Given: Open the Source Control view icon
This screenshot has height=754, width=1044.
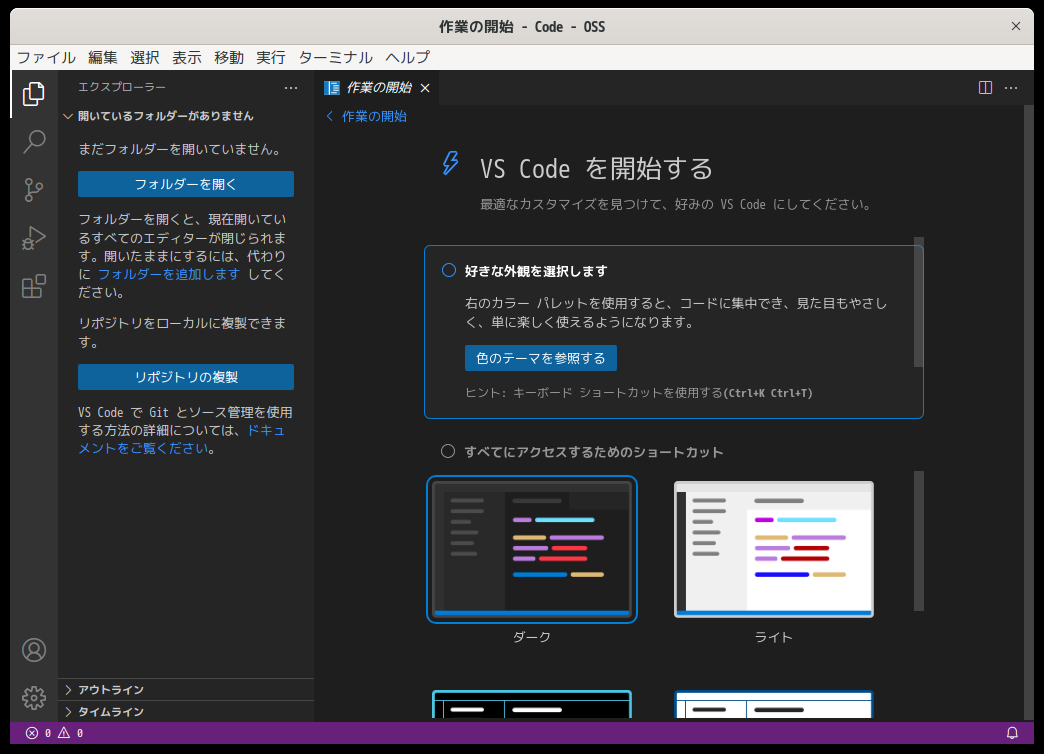Looking at the screenshot, I should 34,190.
